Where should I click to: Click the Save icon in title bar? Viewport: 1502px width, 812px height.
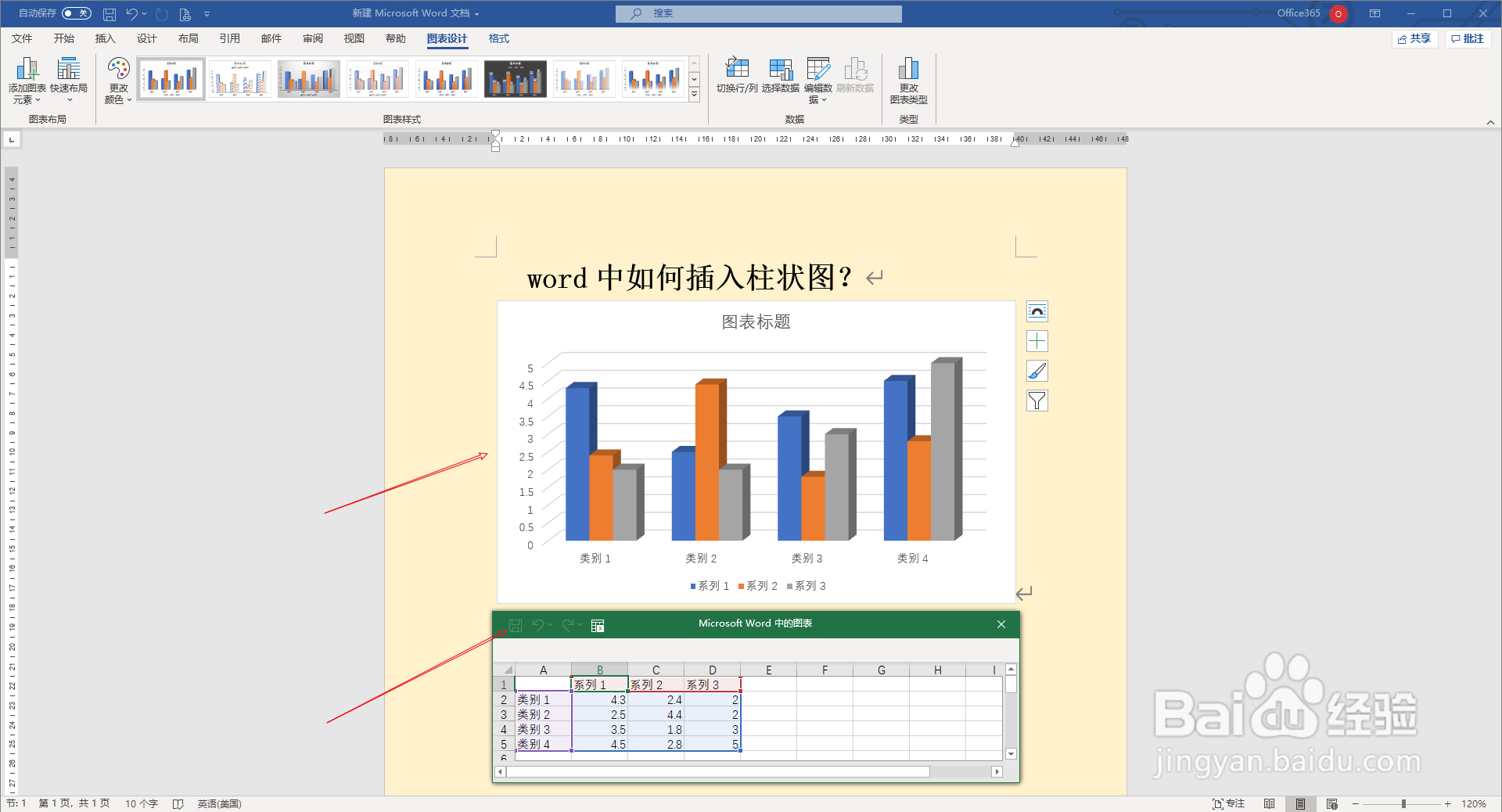[110, 14]
